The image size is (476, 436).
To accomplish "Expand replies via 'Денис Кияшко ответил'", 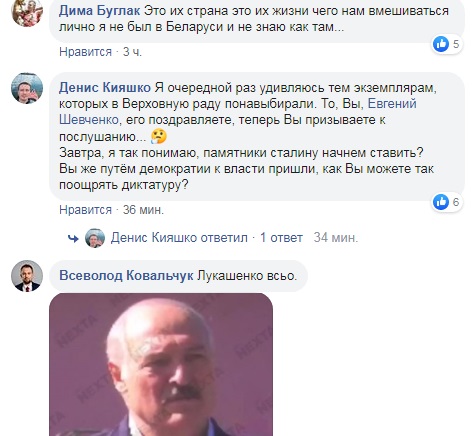I will click(179, 238).
